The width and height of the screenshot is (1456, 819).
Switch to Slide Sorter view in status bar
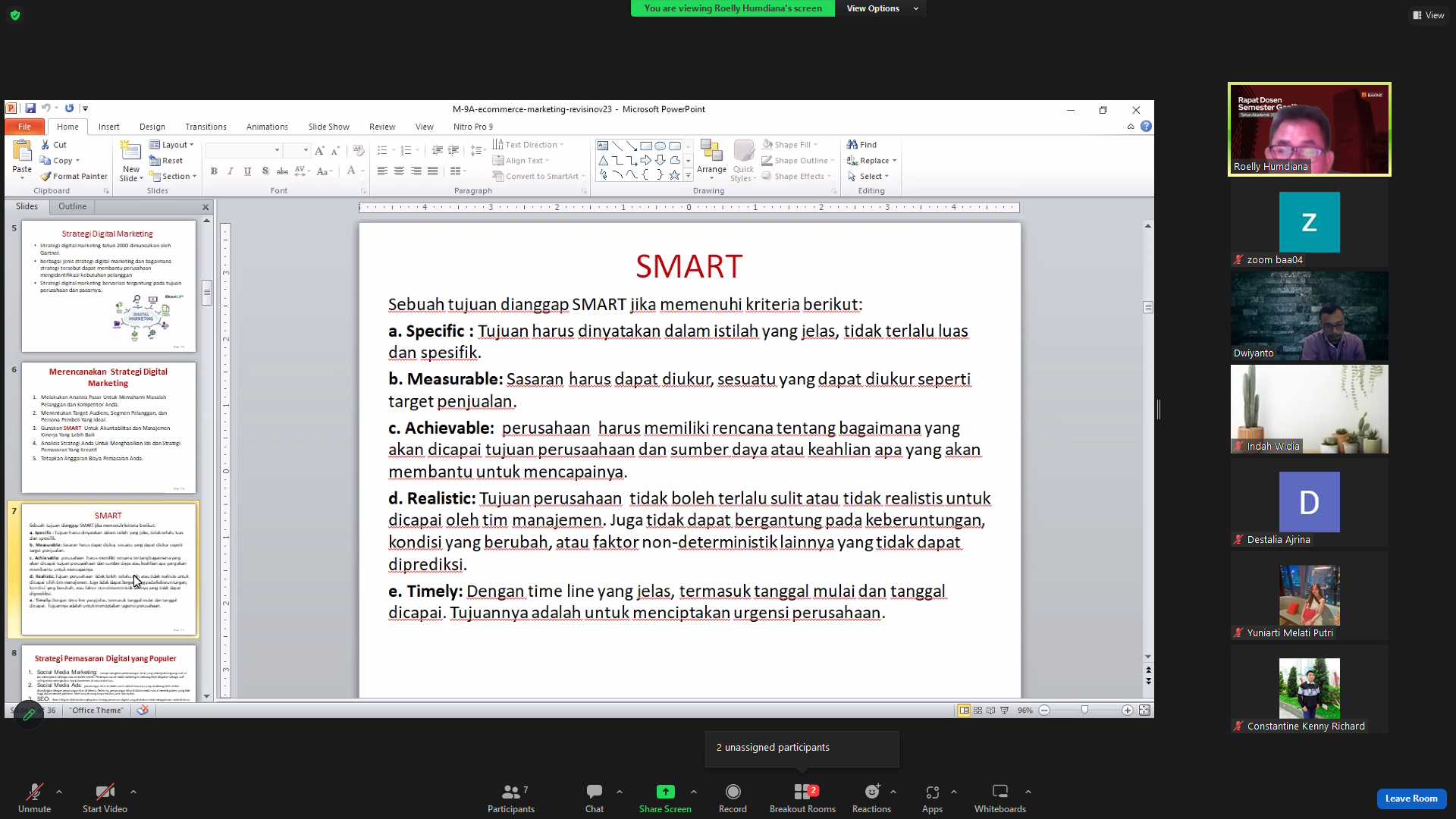tap(977, 711)
